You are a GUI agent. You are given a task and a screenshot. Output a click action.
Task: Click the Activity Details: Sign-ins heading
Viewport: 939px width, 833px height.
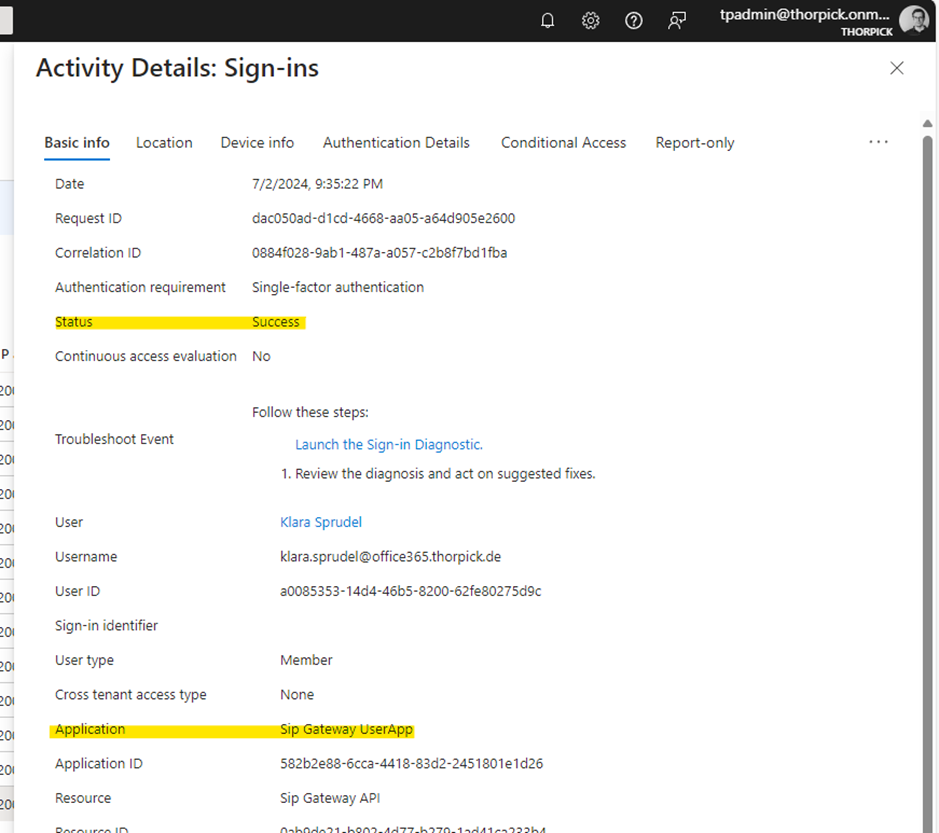click(177, 68)
